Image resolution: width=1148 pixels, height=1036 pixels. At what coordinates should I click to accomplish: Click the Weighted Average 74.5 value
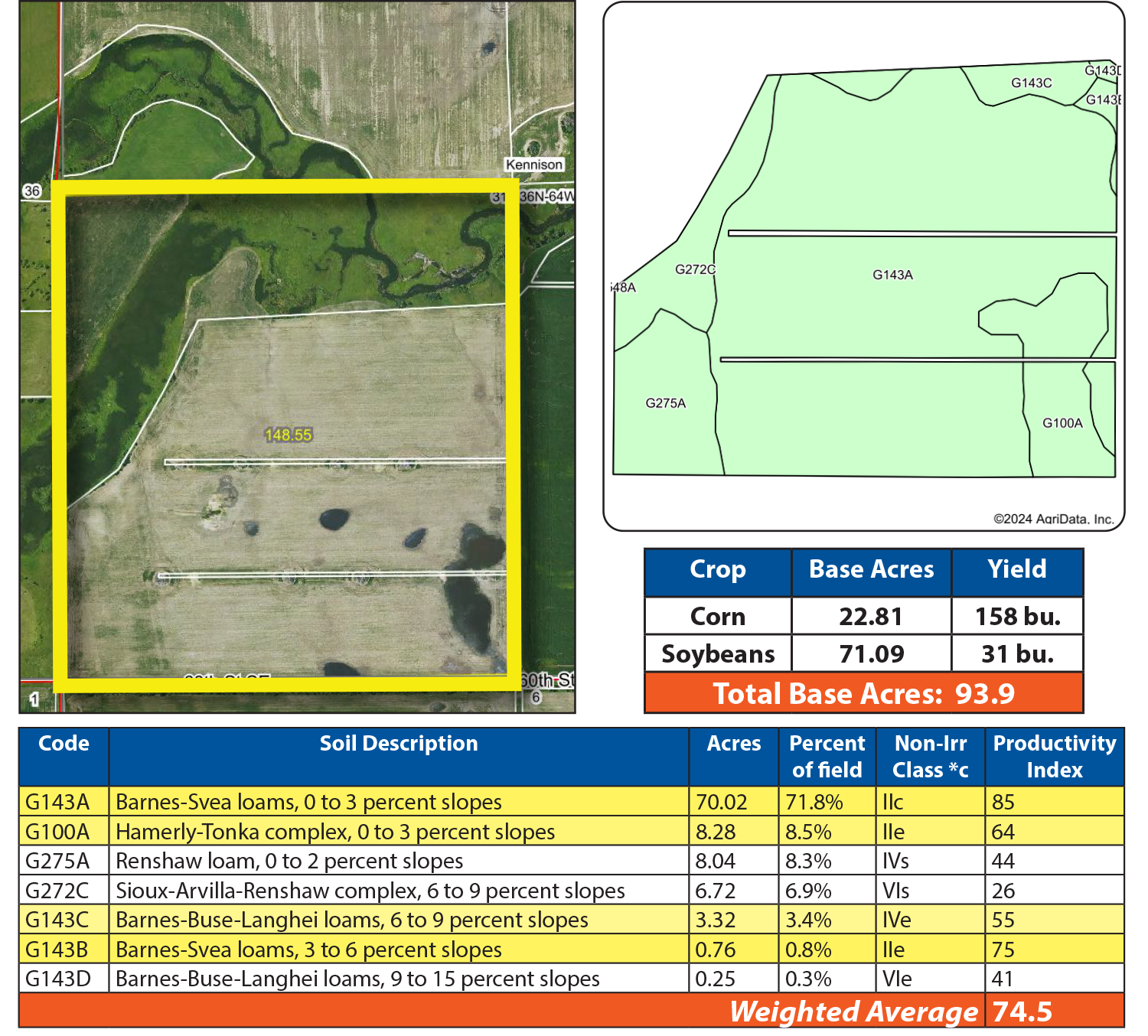click(1022, 1012)
